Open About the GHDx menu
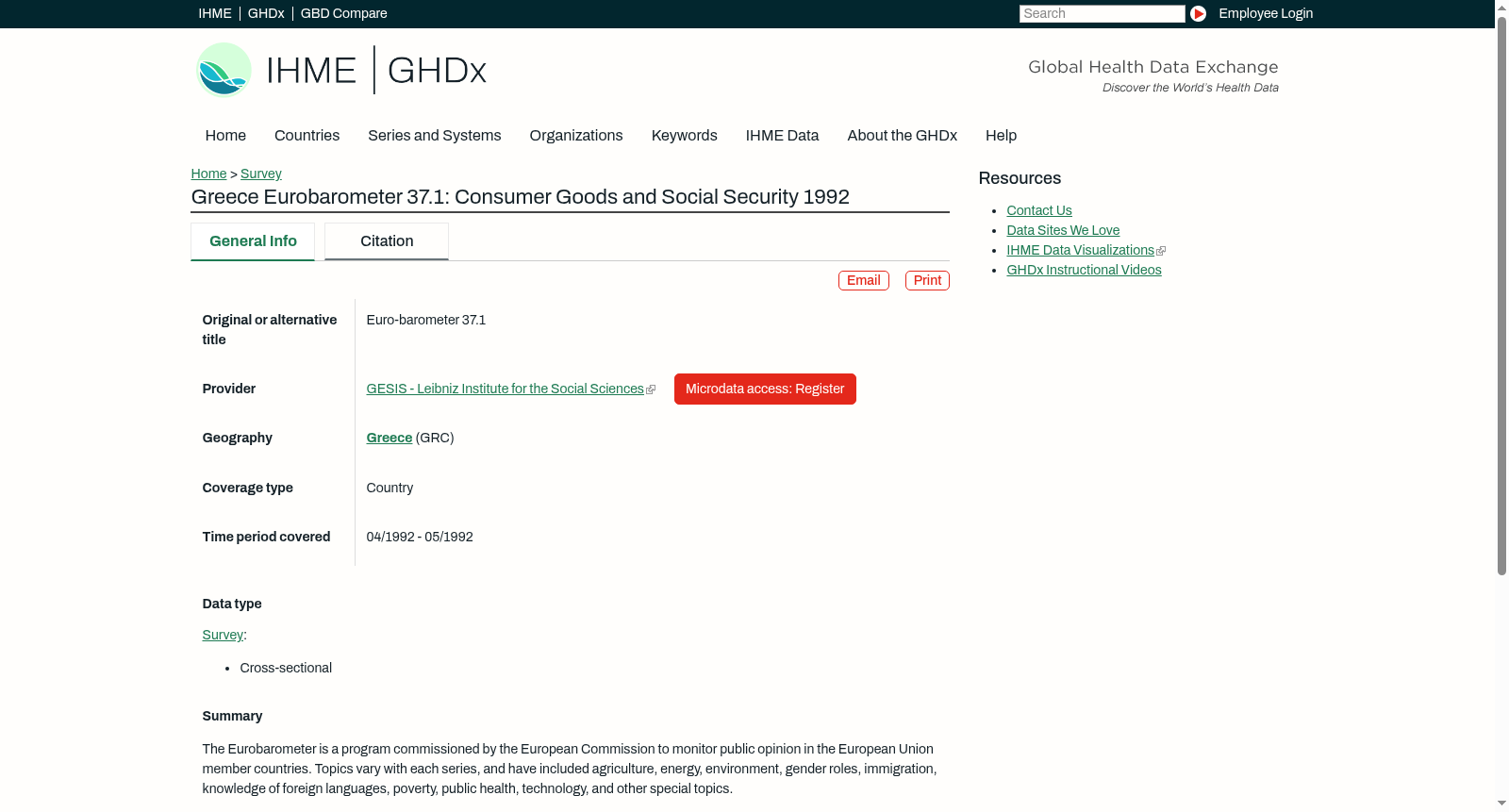The width and height of the screenshot is (1509, 812). tap(902, 136)
